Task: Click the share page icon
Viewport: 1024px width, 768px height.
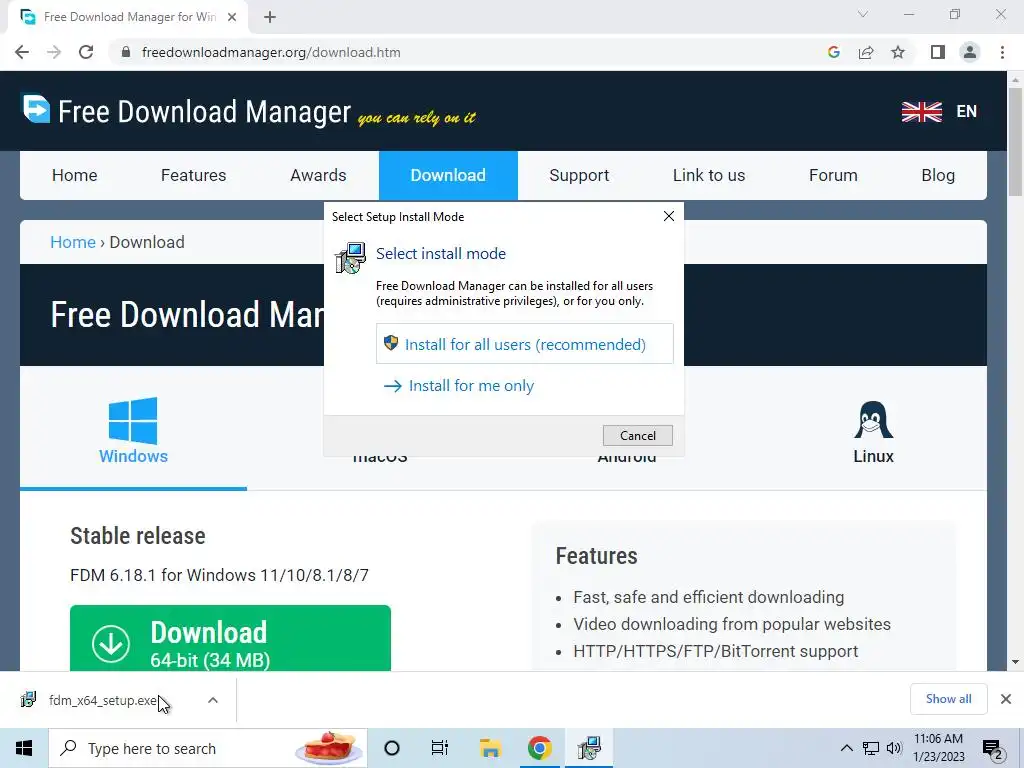Action: (x=866, y=52)
